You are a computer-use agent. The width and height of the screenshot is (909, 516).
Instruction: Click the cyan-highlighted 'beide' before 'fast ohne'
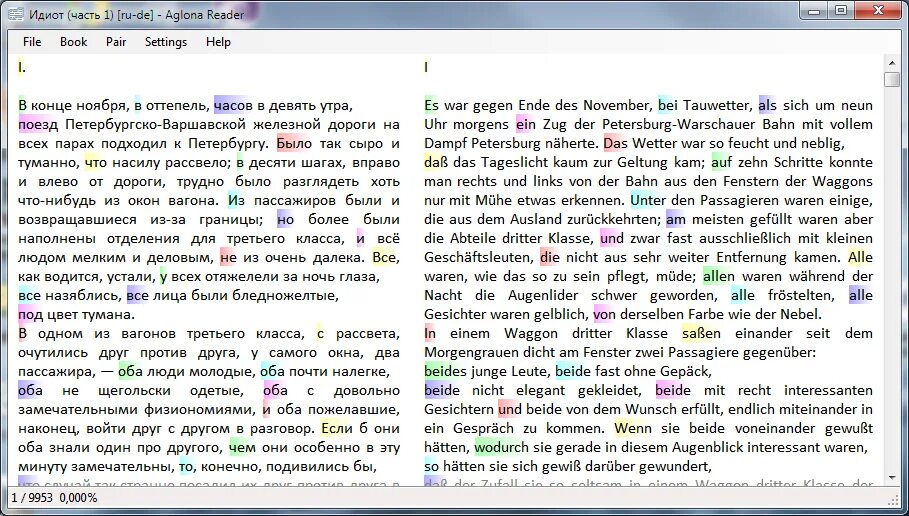click(573, 372)
